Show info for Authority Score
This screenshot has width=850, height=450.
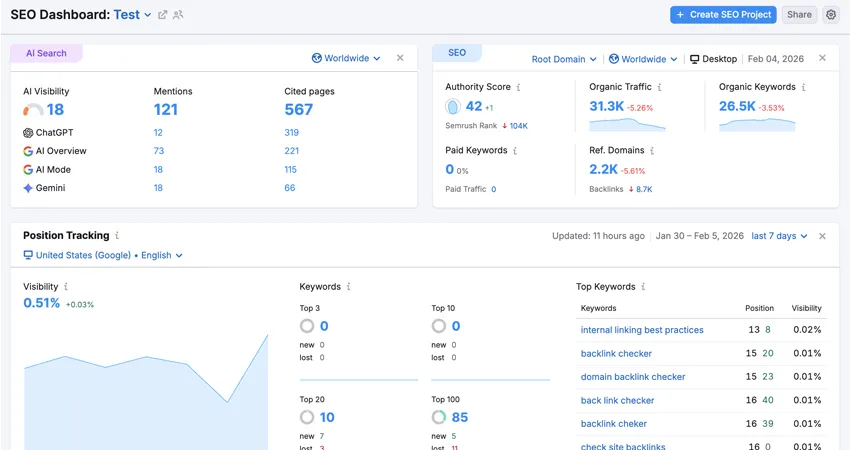pos(518,87)
